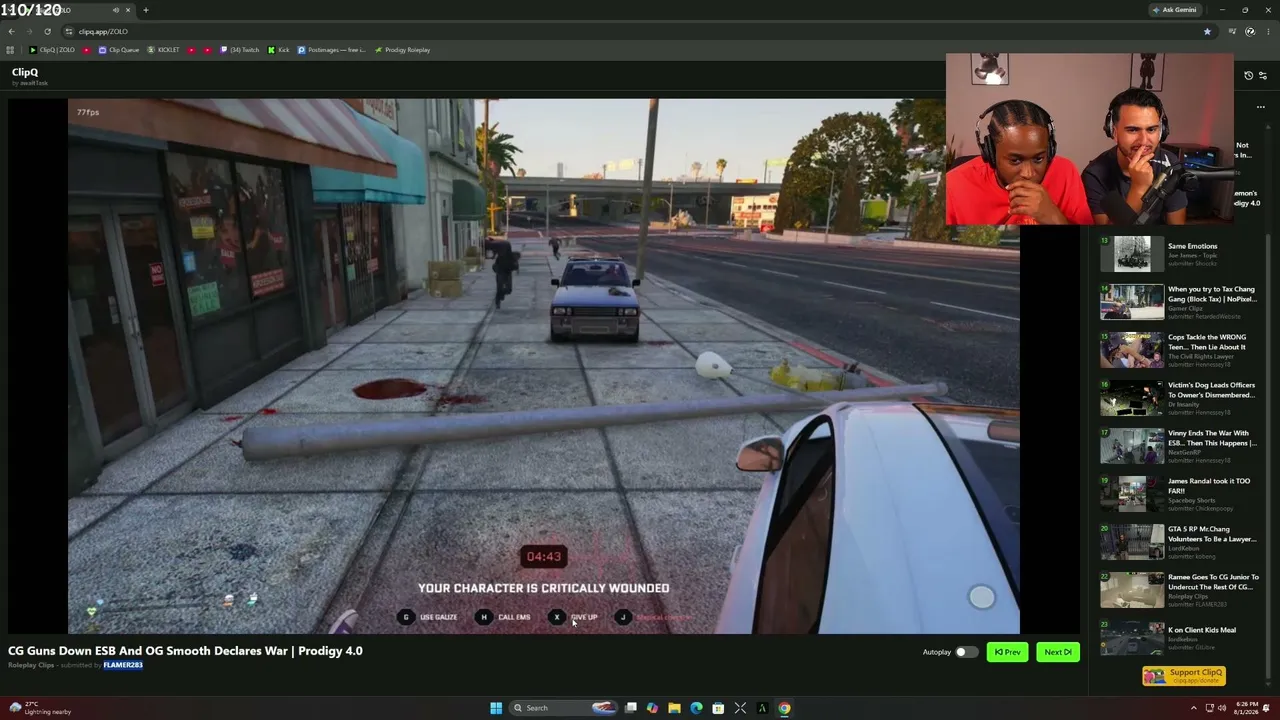Open the Clip Queue bookmark
The image size is (1280, 720).
(x=119, y=50)
